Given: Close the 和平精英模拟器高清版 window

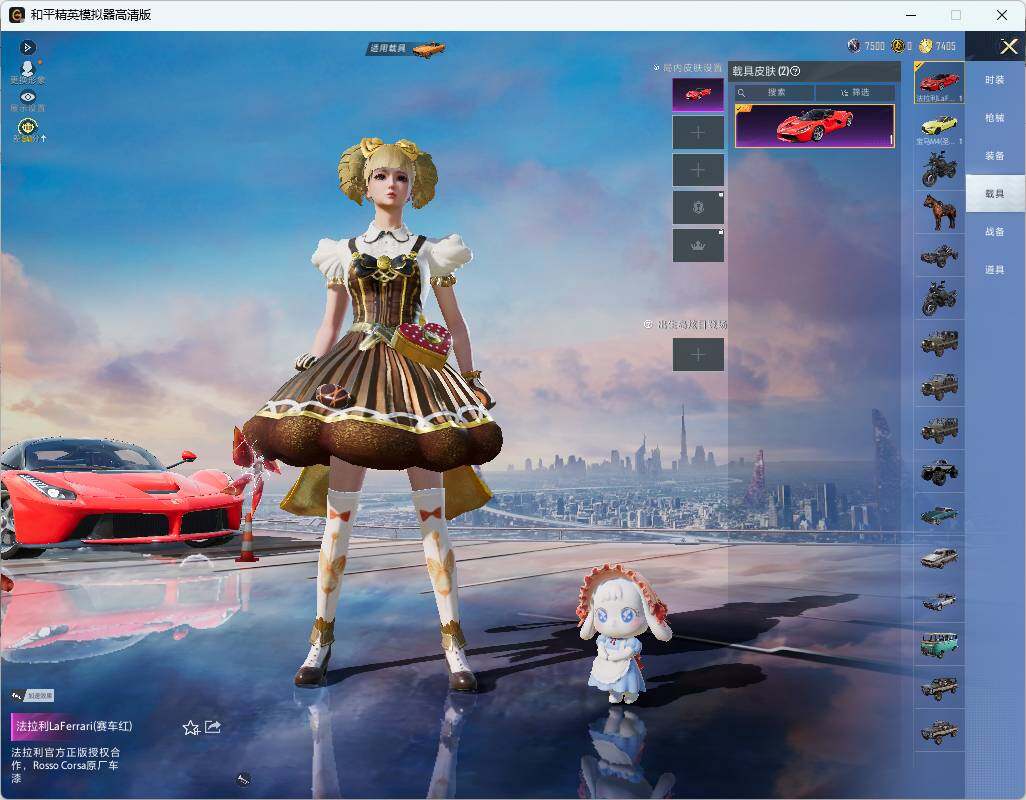Looking at the screenshot, I should pos(1002,15).
